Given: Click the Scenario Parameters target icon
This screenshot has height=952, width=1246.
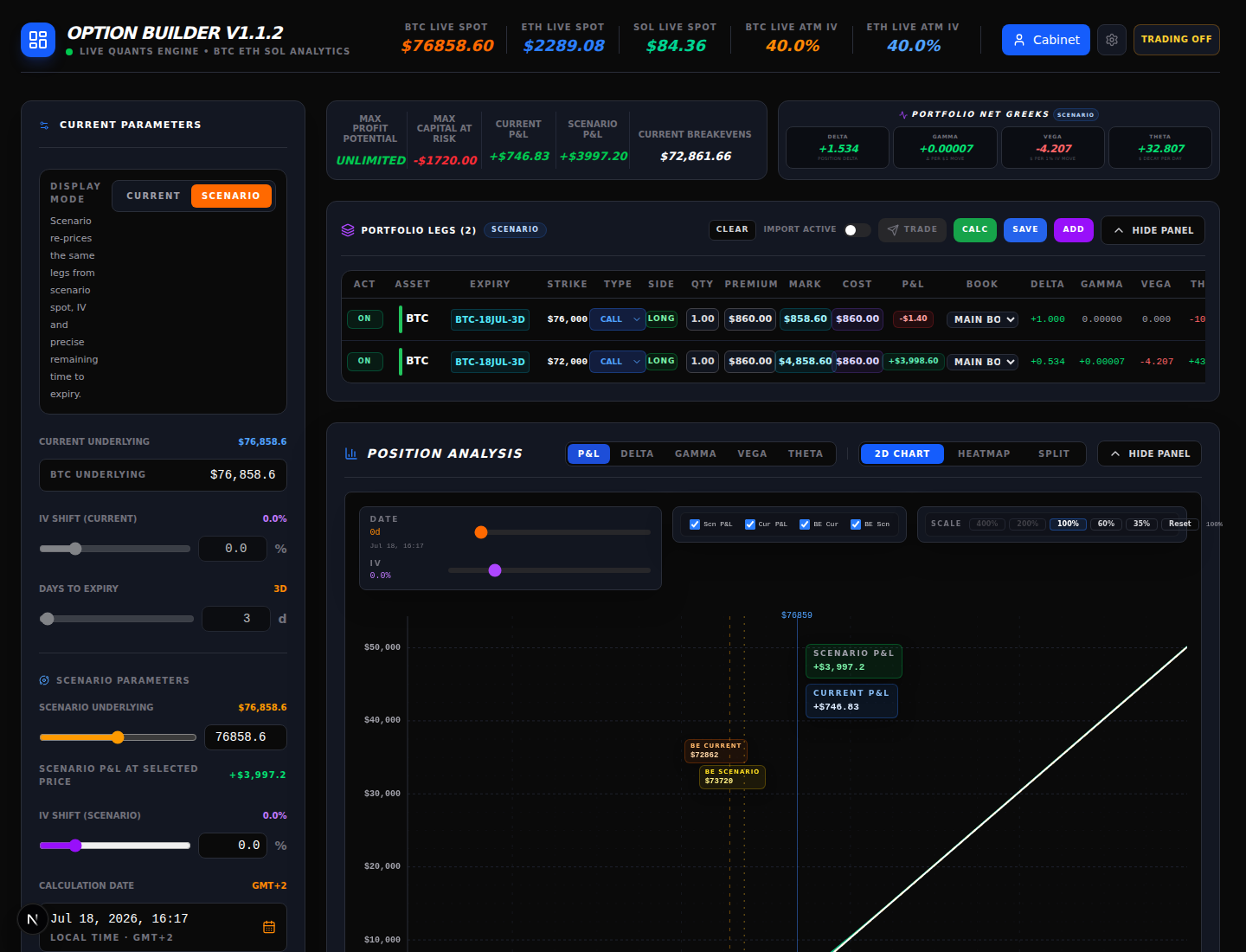Looking at the screenshot, I should click(44, 680).
